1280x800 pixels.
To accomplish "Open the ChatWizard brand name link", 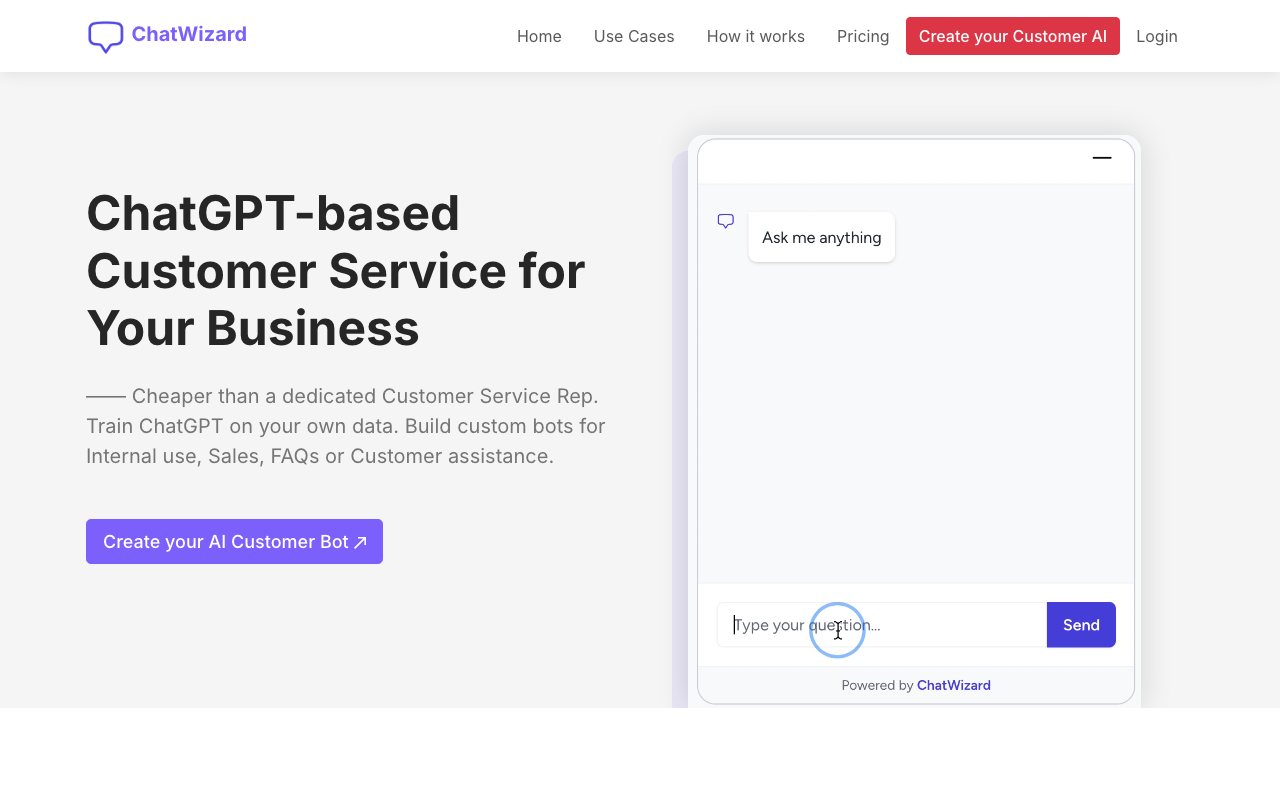I will [x=189, y=35].
